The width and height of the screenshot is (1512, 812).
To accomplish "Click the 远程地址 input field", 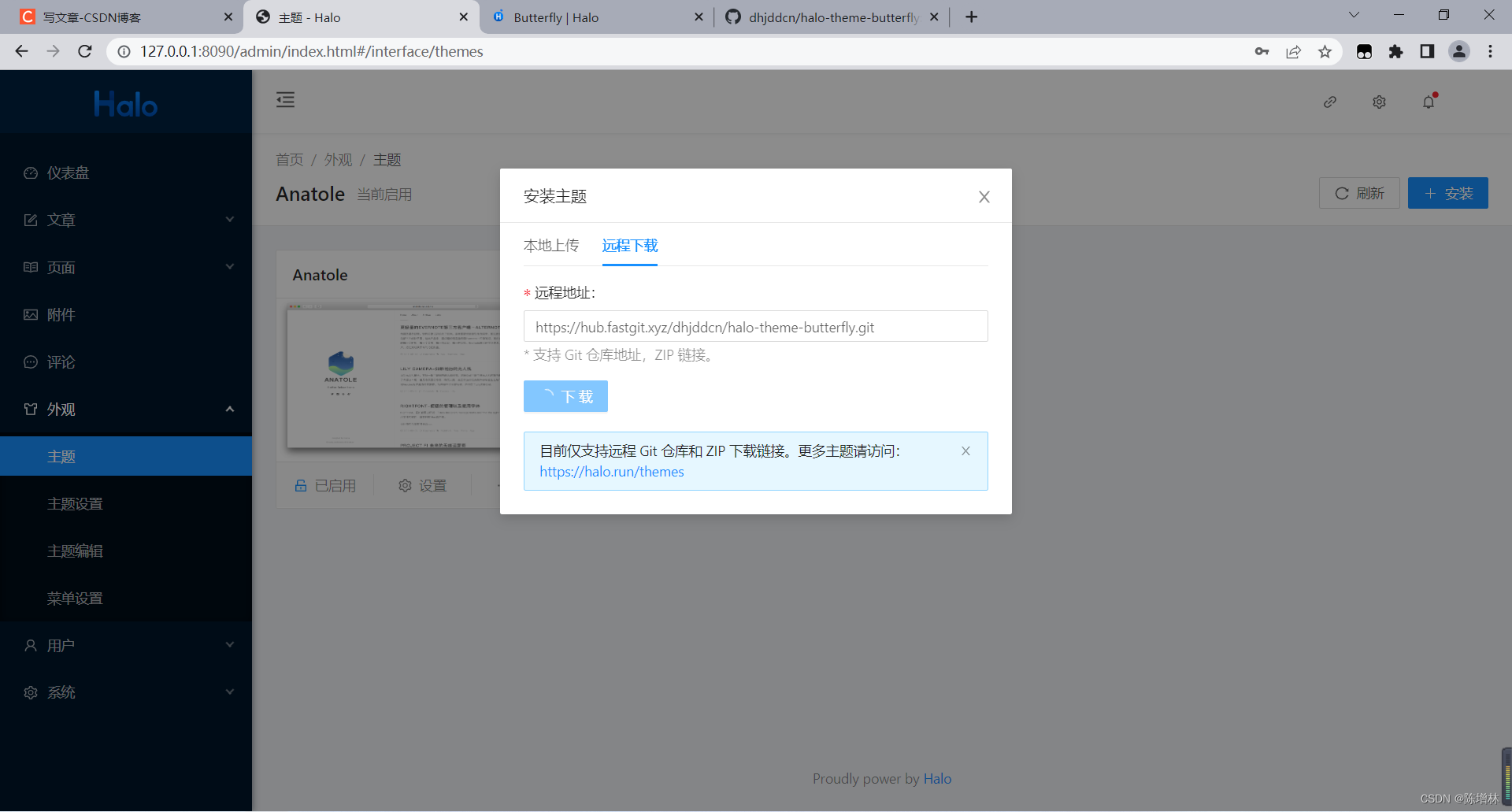I will coord(755,326).
